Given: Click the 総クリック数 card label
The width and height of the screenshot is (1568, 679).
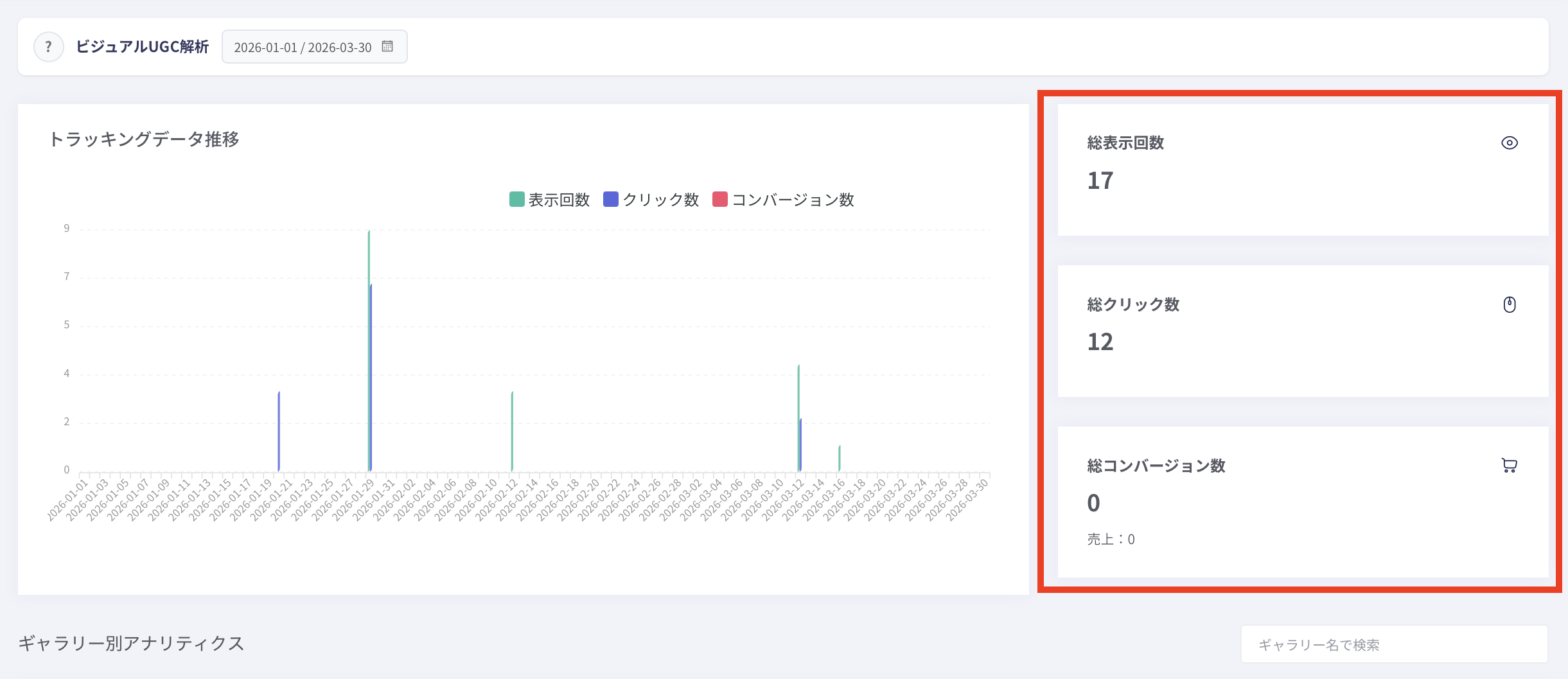Looking at the screenshot, I should click(1133, 304).
